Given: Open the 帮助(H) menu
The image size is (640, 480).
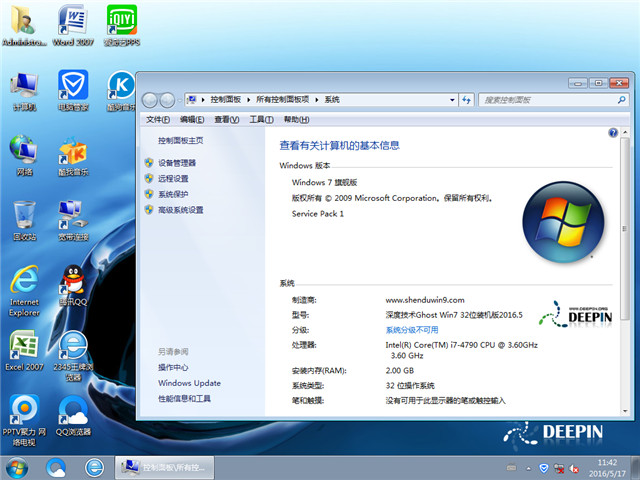Looking at the screenshot, I should point(297,120).
